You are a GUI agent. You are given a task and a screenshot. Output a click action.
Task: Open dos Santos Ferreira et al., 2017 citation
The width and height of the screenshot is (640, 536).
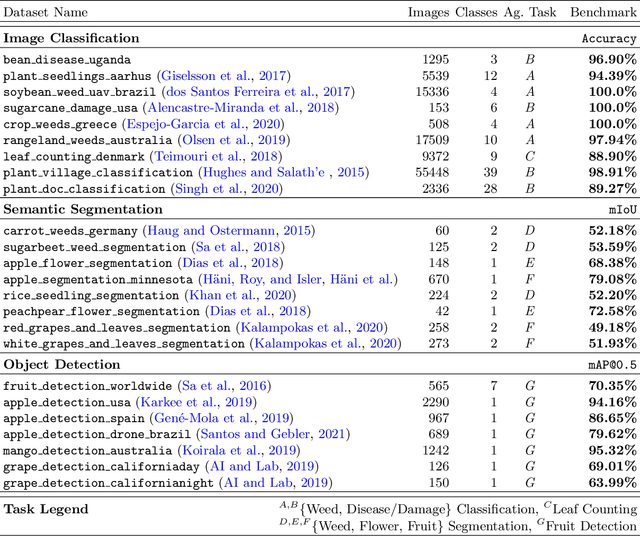tap(258, 92)
